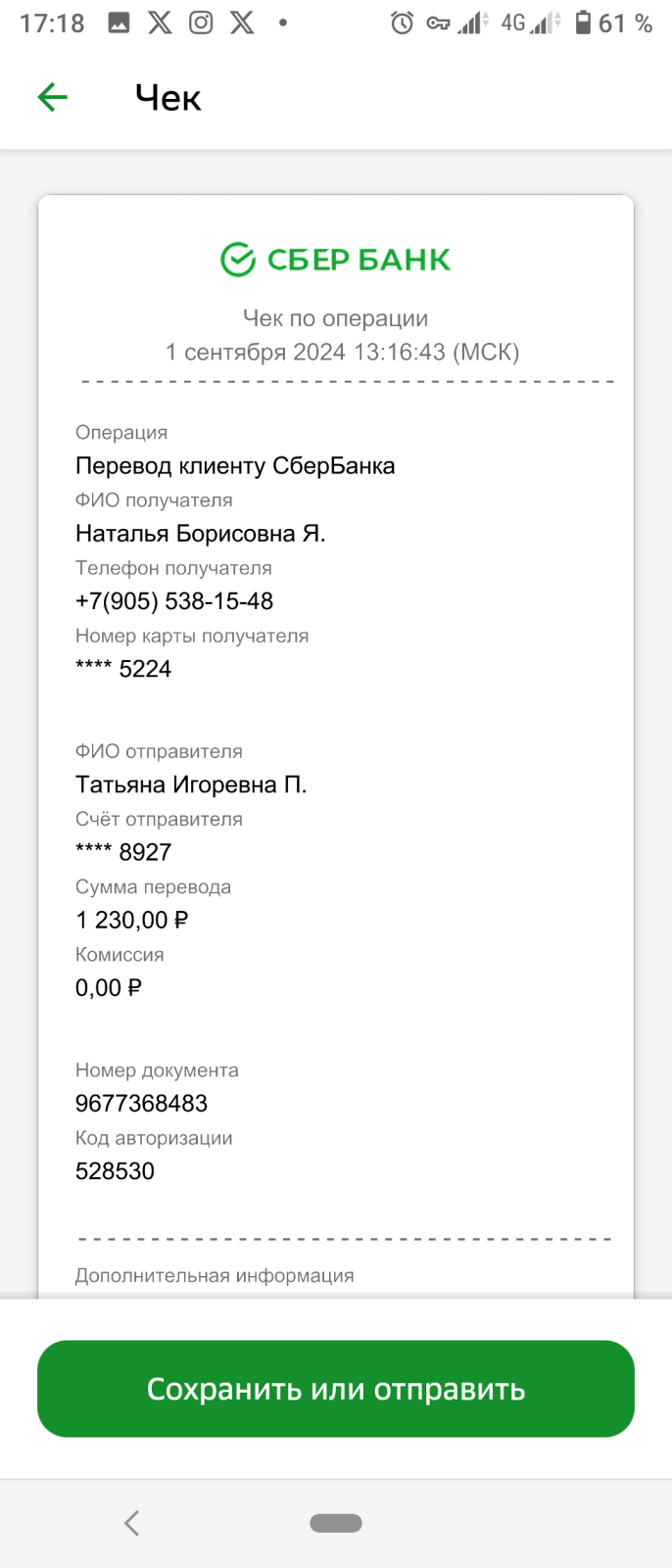Tap the sender name Татьяна Игоревна П.
Screen dimensions: 672x1568
tap(191, 784)
